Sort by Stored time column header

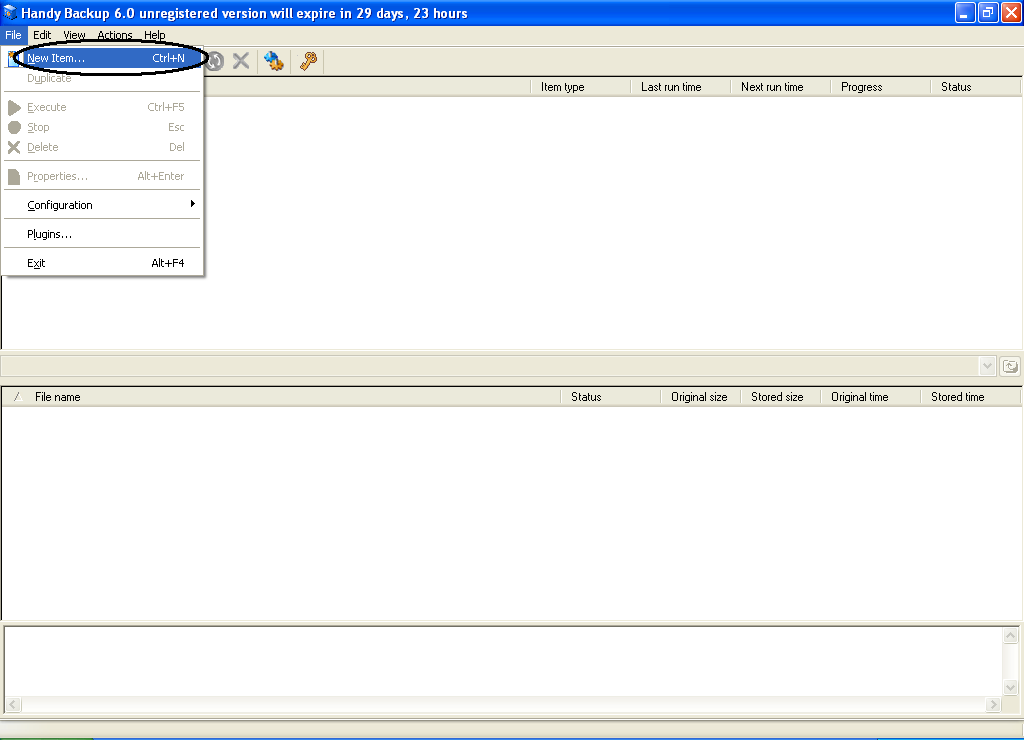(970, 396)
